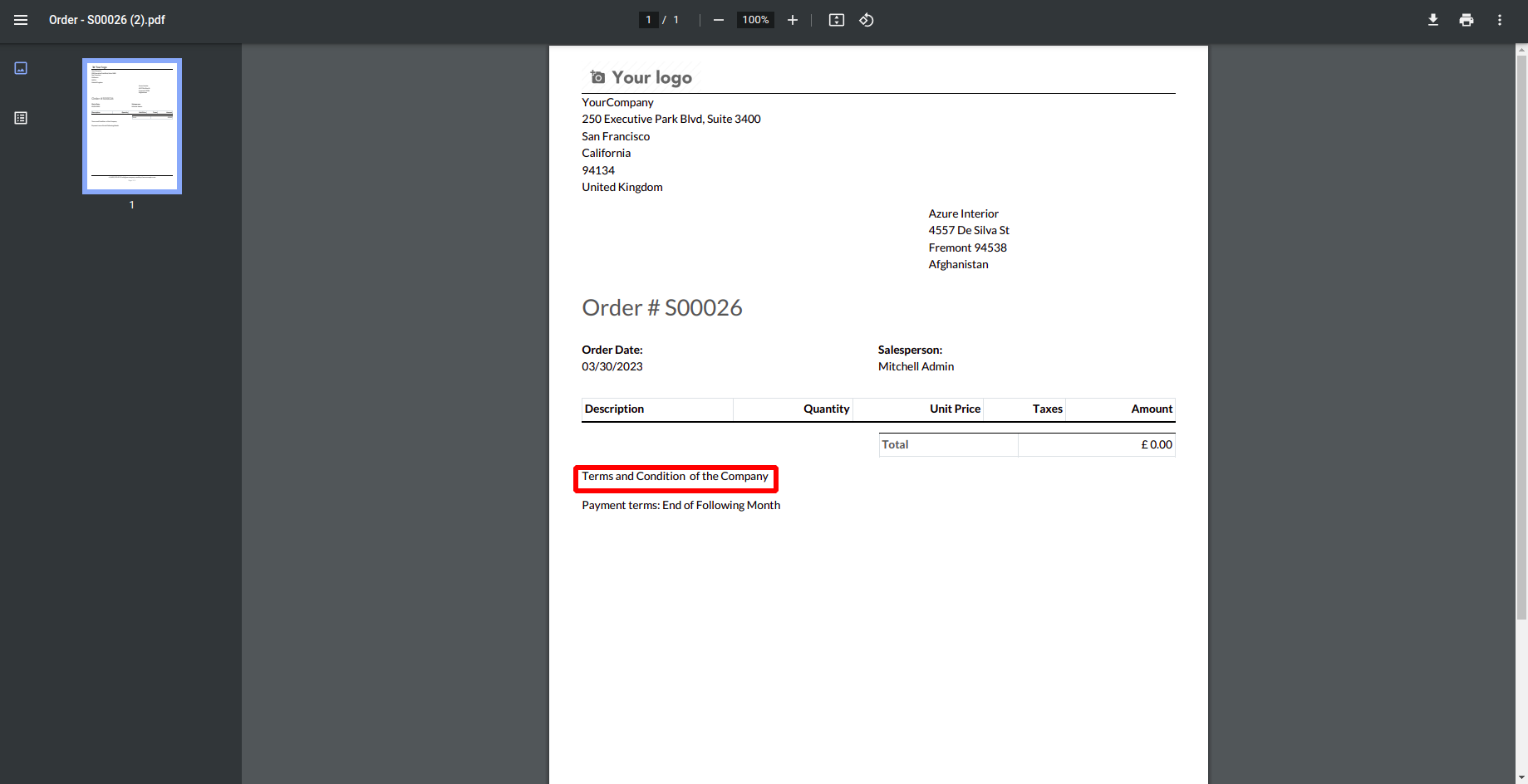The width and height of the screenshot is (1528, 784).
Task: Show the thumbnails view in sidebar
Action: point(21,68)
